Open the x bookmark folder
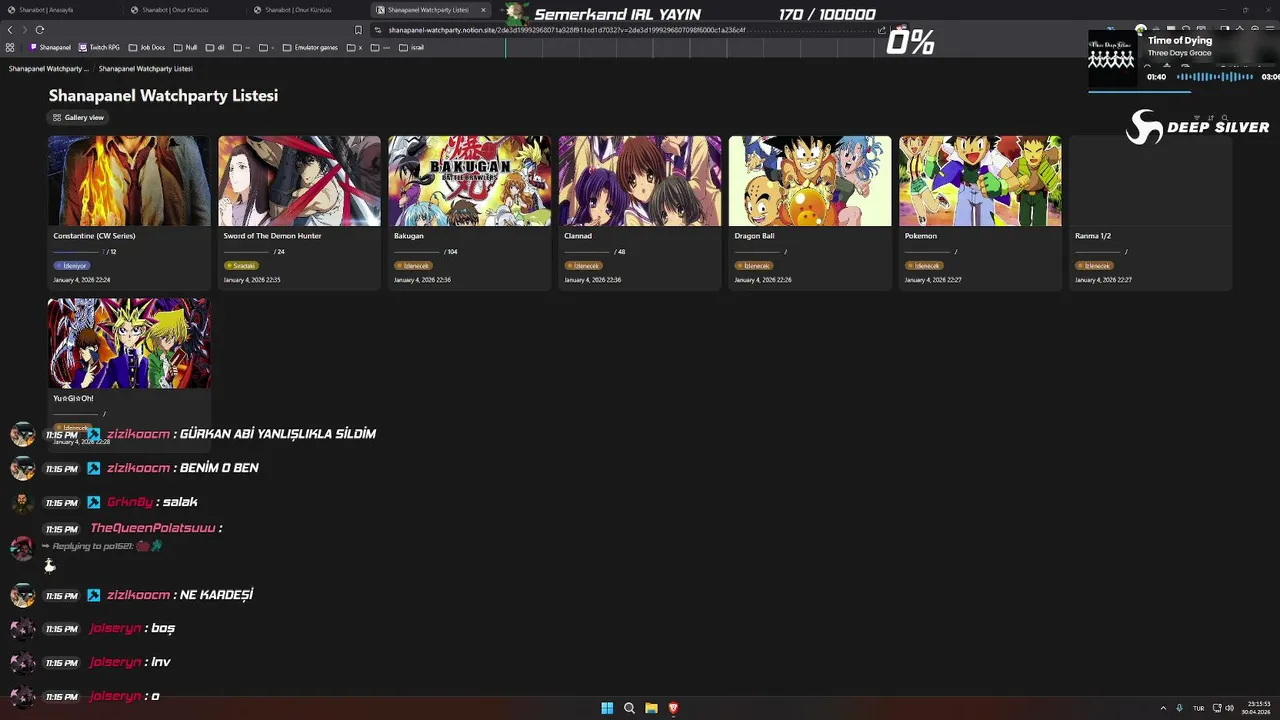The height and width of the screenshot is (720, 1280). [355, 47]
